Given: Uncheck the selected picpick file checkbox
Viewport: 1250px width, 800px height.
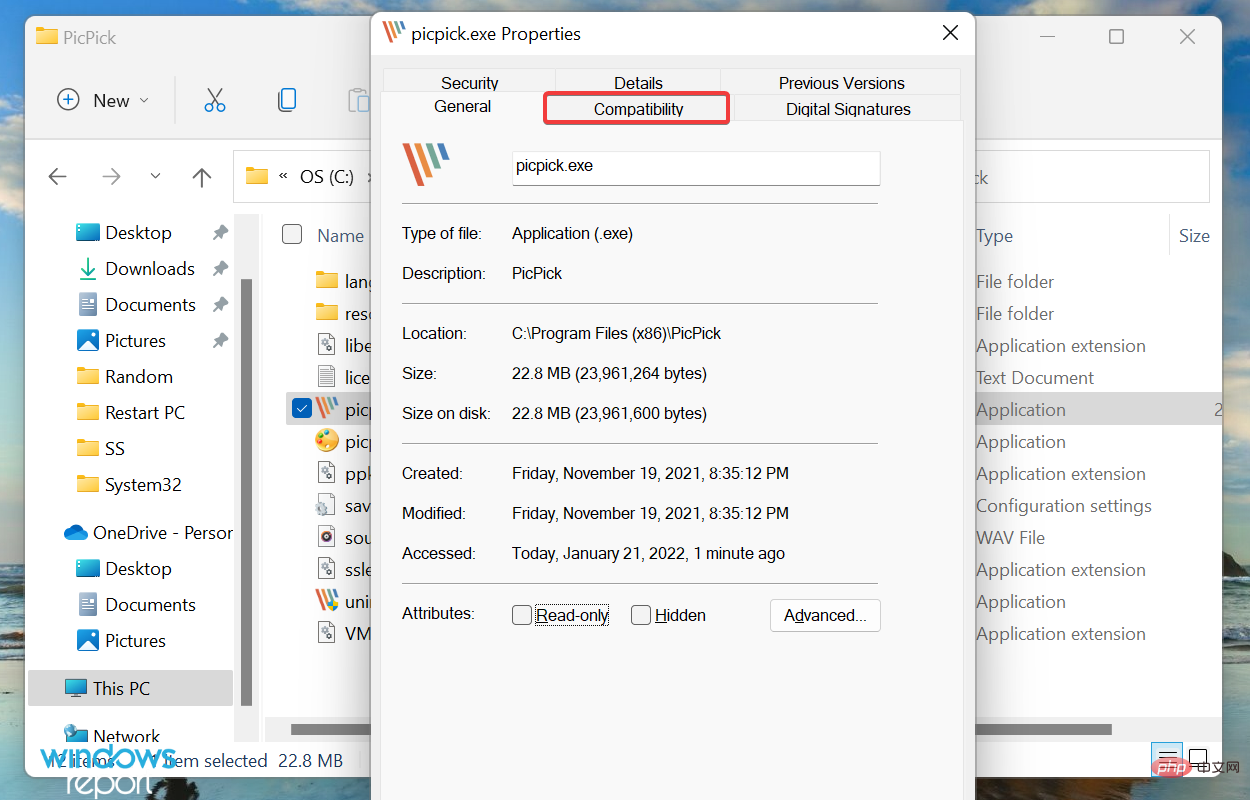Looking at the screenshot, I should pyautogui.click(x=302, y=408).
